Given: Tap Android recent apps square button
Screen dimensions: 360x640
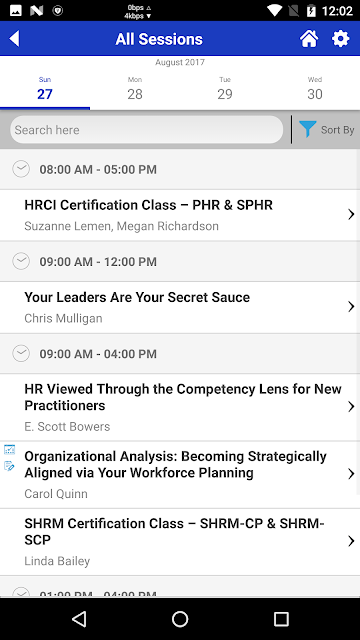Looking at the screenshot, I should [281, 619].
